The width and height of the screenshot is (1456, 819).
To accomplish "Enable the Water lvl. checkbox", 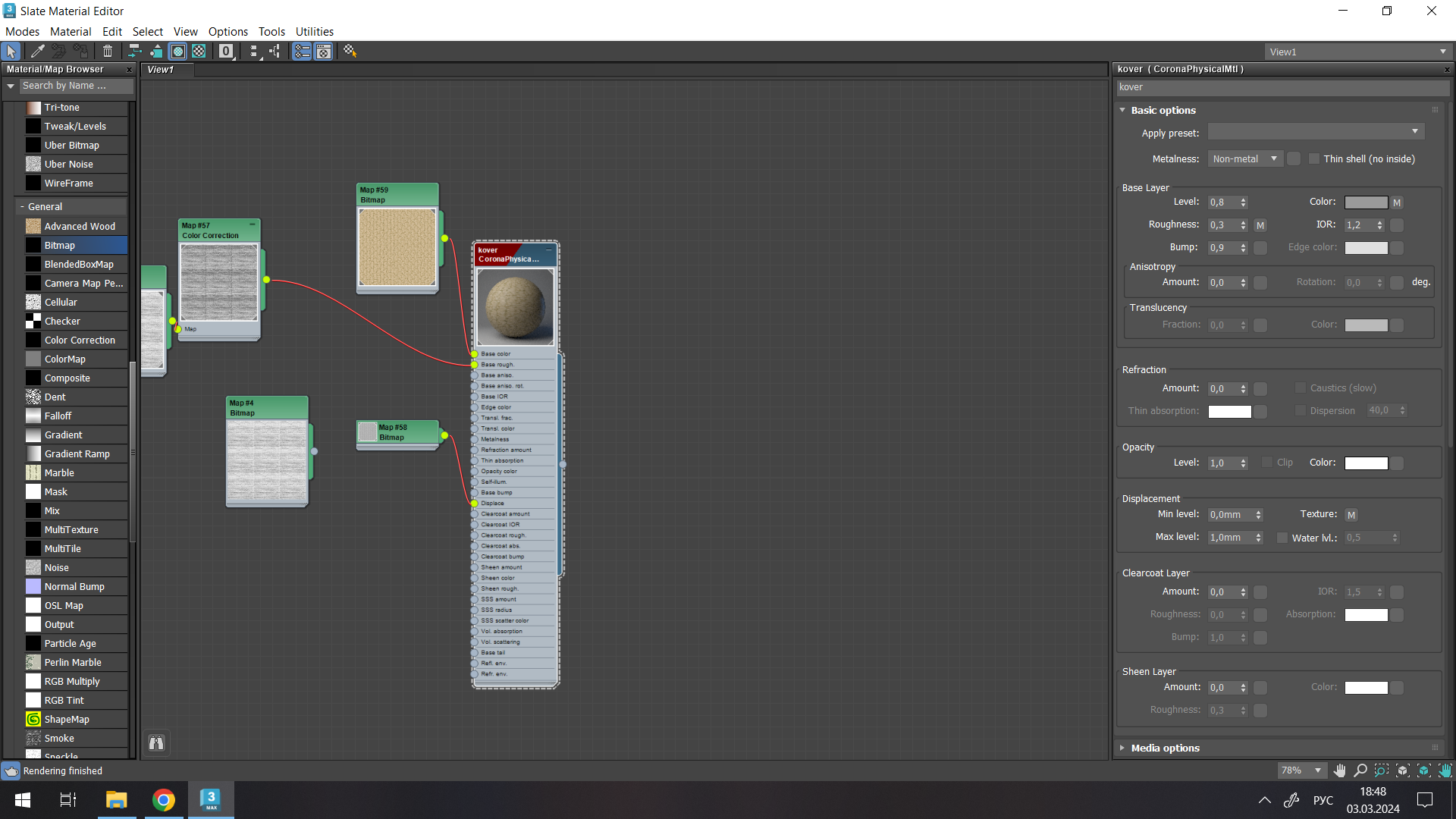I will (1282, 538).
